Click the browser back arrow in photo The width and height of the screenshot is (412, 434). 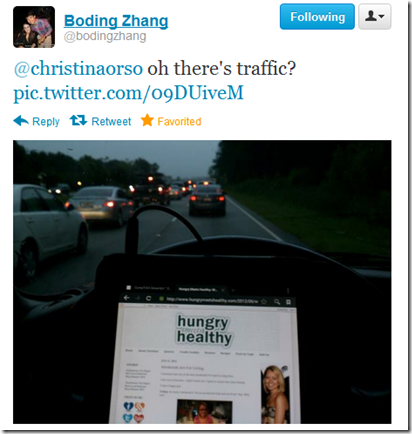pyautogui.click(x=126, y=298)
